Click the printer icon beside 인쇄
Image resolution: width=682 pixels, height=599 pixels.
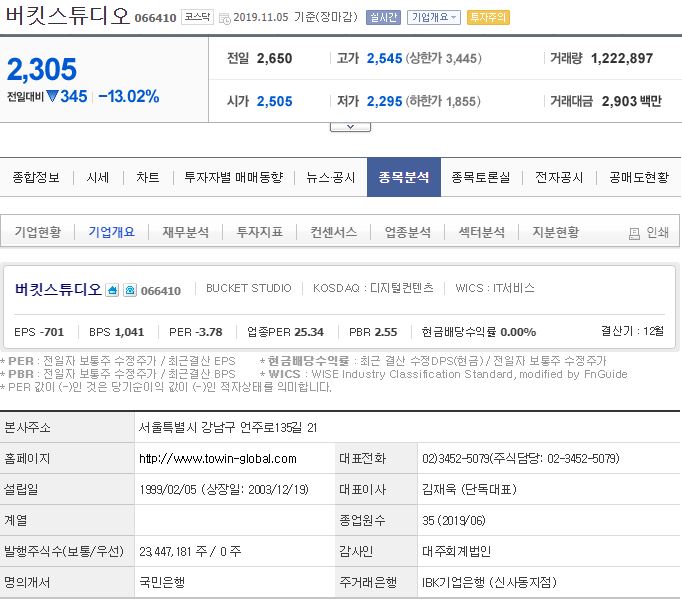pos(634,234)
